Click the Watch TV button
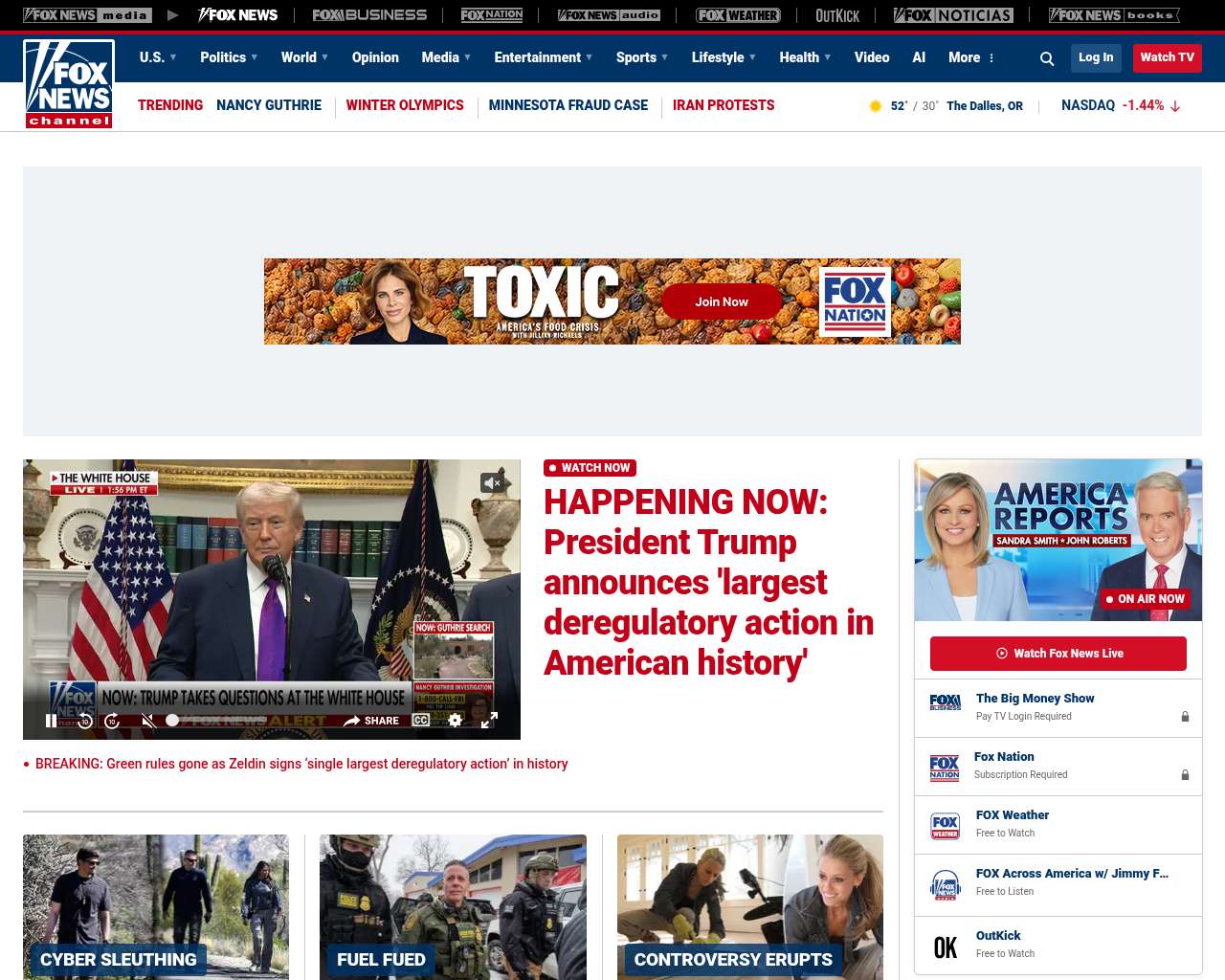 tap(1167, 57)
